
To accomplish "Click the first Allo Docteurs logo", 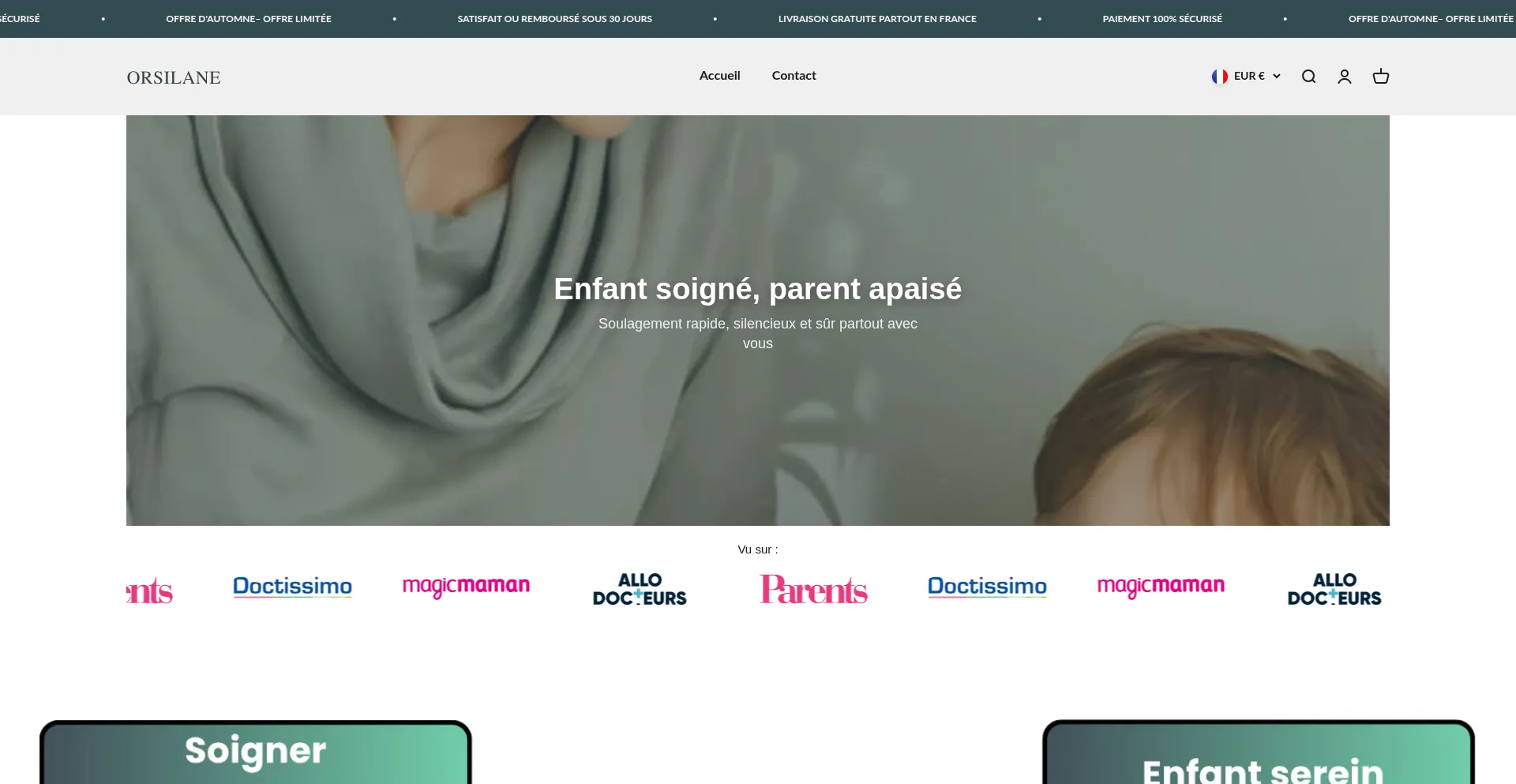I will tap(640, 590).
